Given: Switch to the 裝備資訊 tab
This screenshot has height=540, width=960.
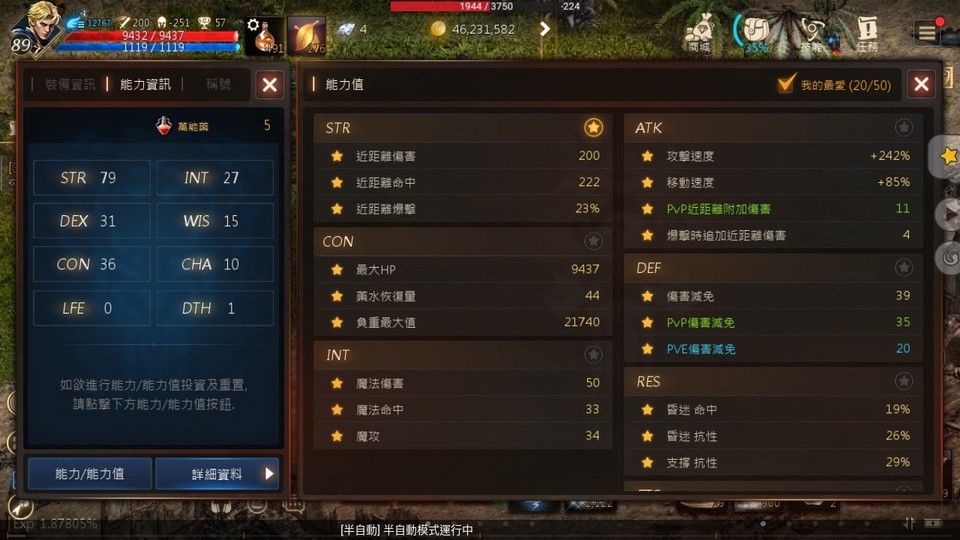Looking at the screenshot, I should pyautogui.click(x=70, y=84).
